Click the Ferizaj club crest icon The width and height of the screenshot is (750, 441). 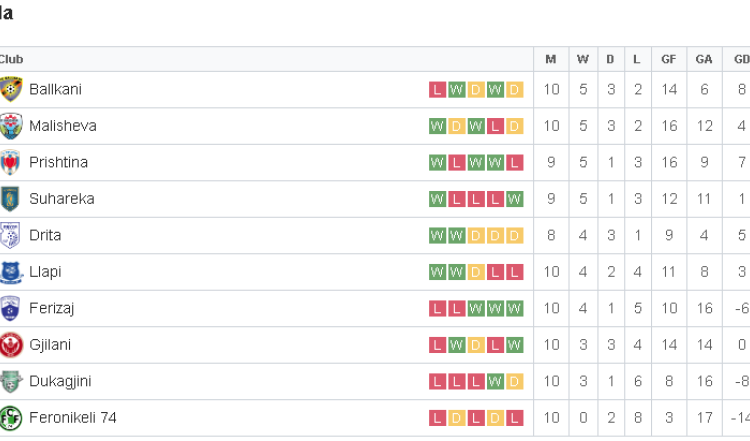pyautogui.click(x=10, y=309)
